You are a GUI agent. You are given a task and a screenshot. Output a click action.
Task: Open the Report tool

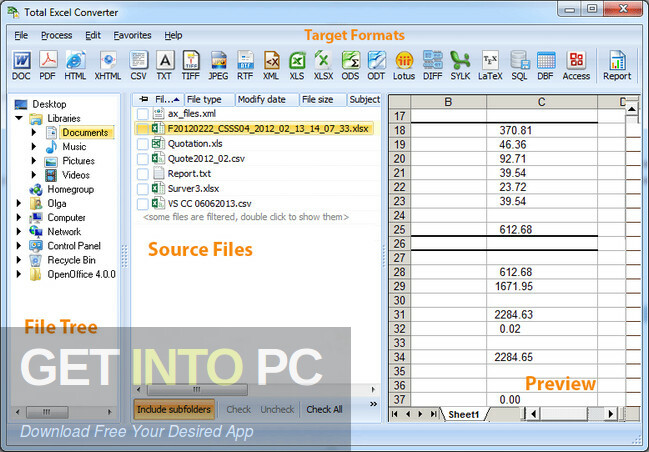617,65
